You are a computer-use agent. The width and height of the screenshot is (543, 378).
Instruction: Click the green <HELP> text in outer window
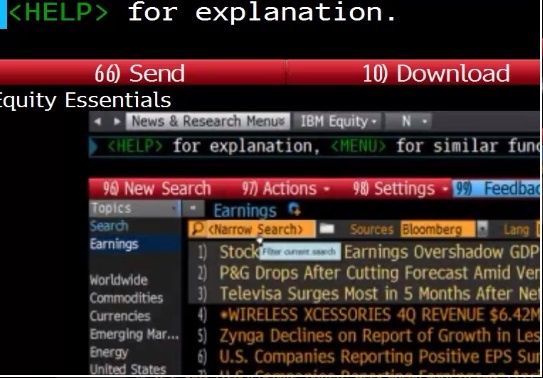[x=58, y=13]
